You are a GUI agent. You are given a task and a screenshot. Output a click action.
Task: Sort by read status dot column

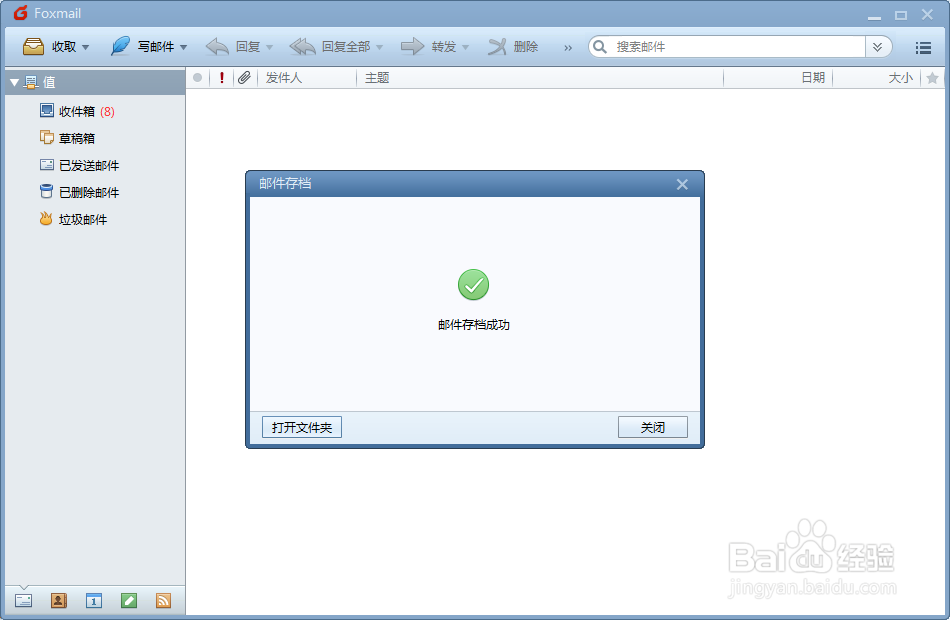pyautogui.click(x=198, y=78)
